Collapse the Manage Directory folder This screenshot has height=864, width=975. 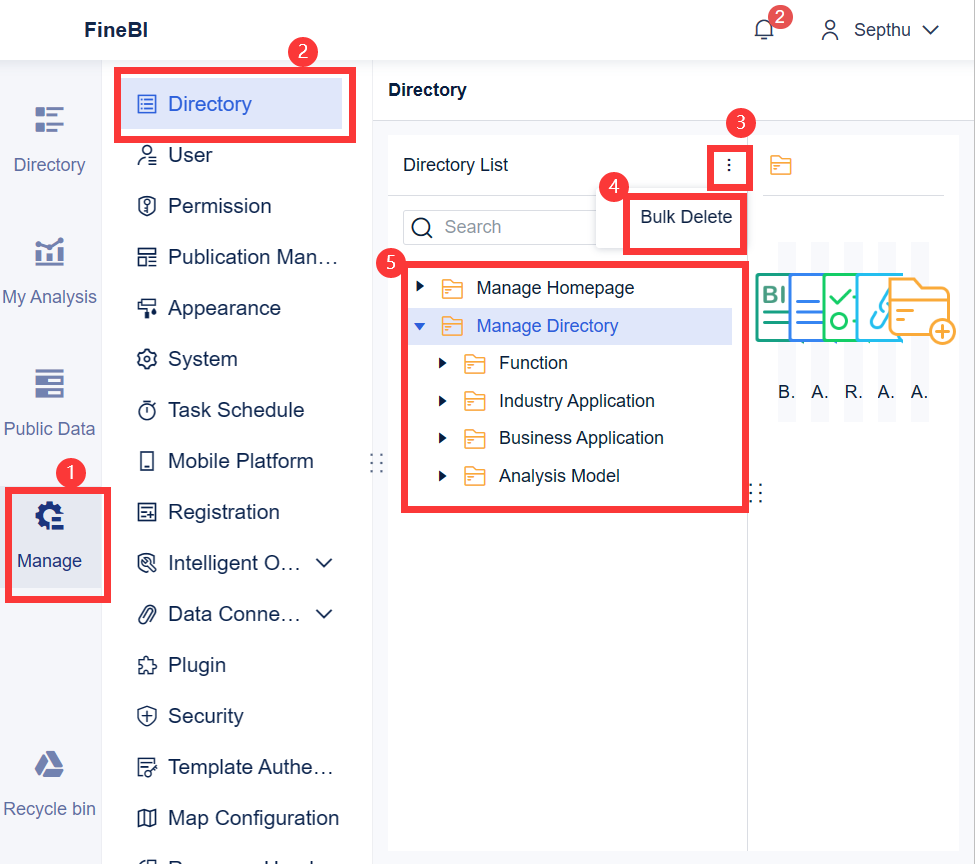pos(420,326)
